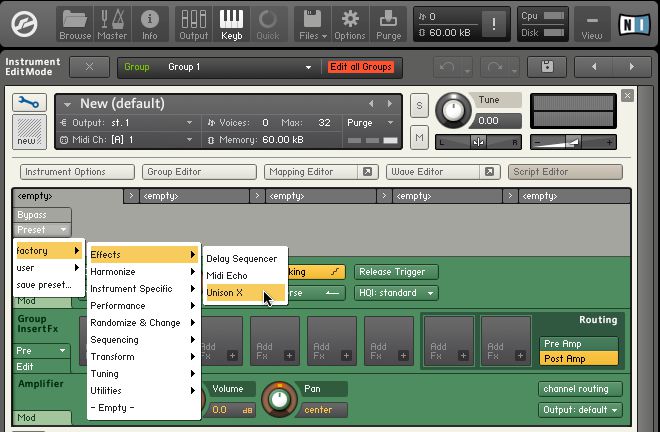
Task: Open the Purge menu in toolbar
Action: [x=388, y=24]
